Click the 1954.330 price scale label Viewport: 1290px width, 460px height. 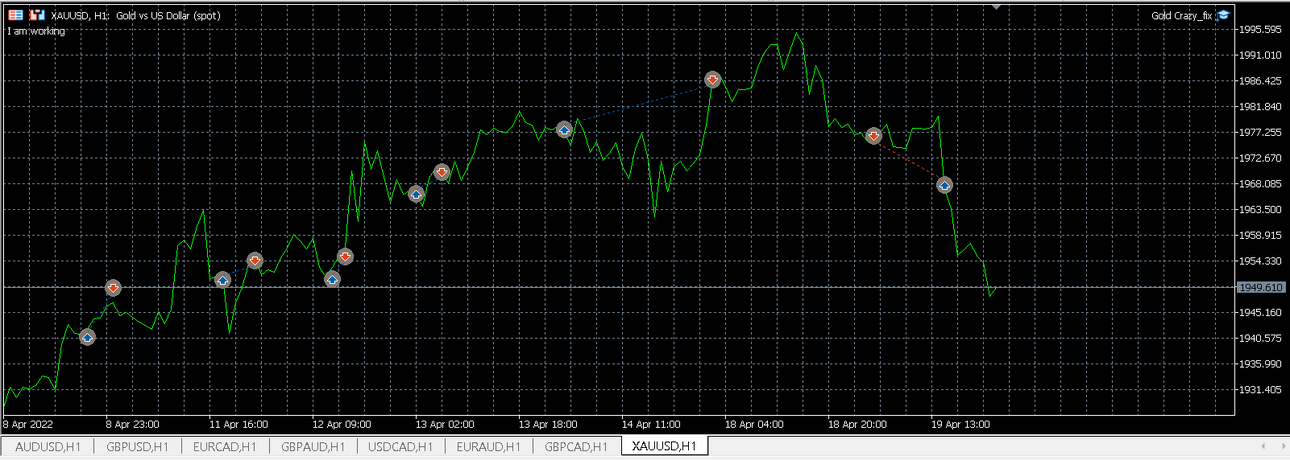click(1260, 261)
